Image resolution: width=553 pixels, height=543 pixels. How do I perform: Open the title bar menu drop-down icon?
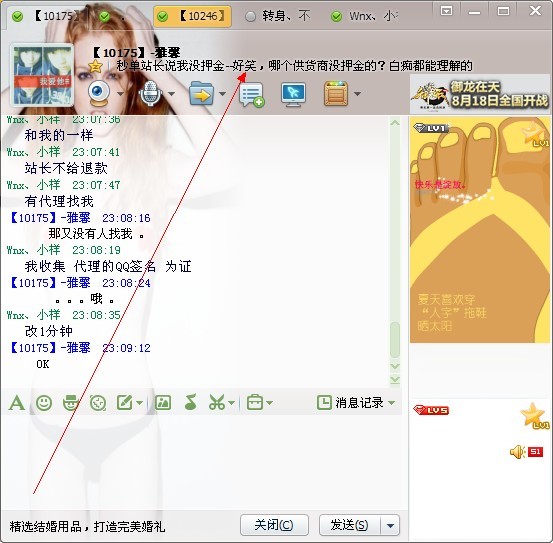pyautogui.click(x=446, y=11)
